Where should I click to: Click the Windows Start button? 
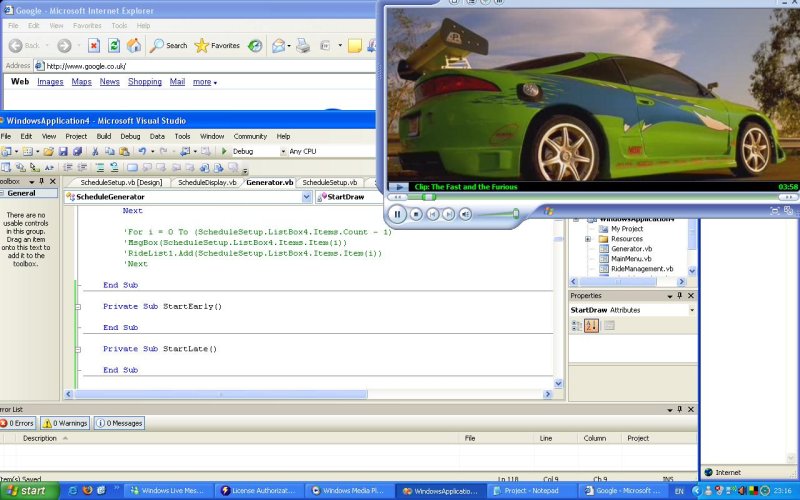coord(28,491)
